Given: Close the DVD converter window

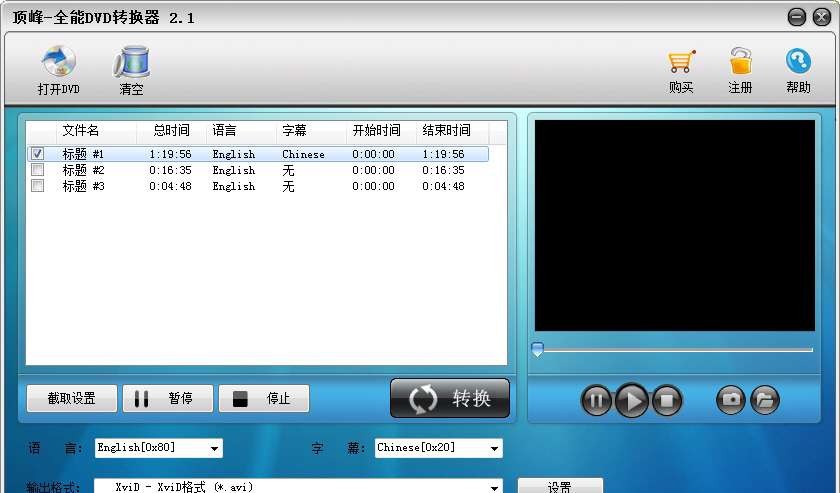Looking at the screenshot, I should tap(822, 17).
